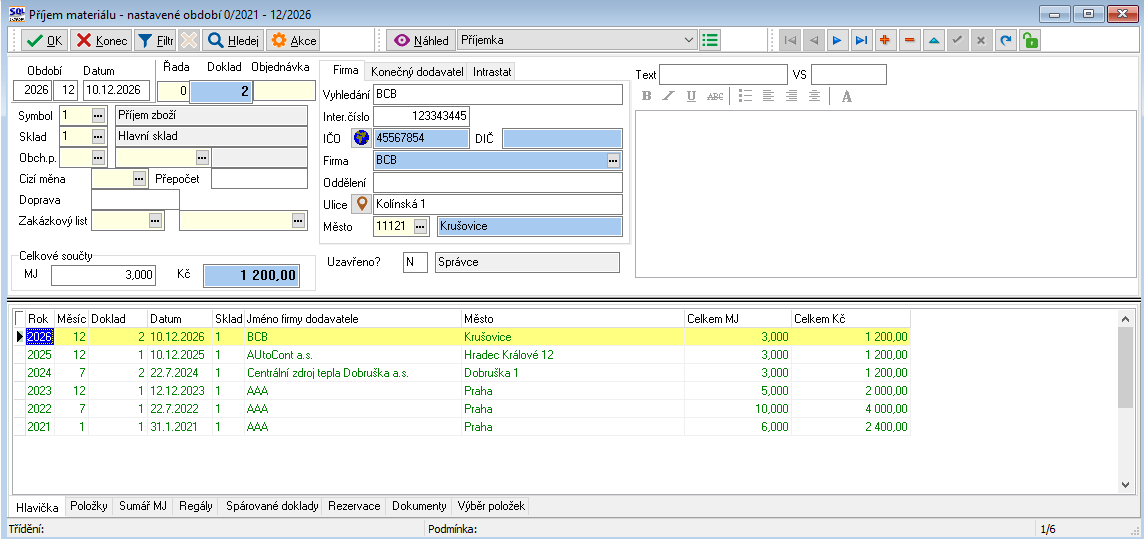Go to the next record arrow

click(x=838, y=40)
